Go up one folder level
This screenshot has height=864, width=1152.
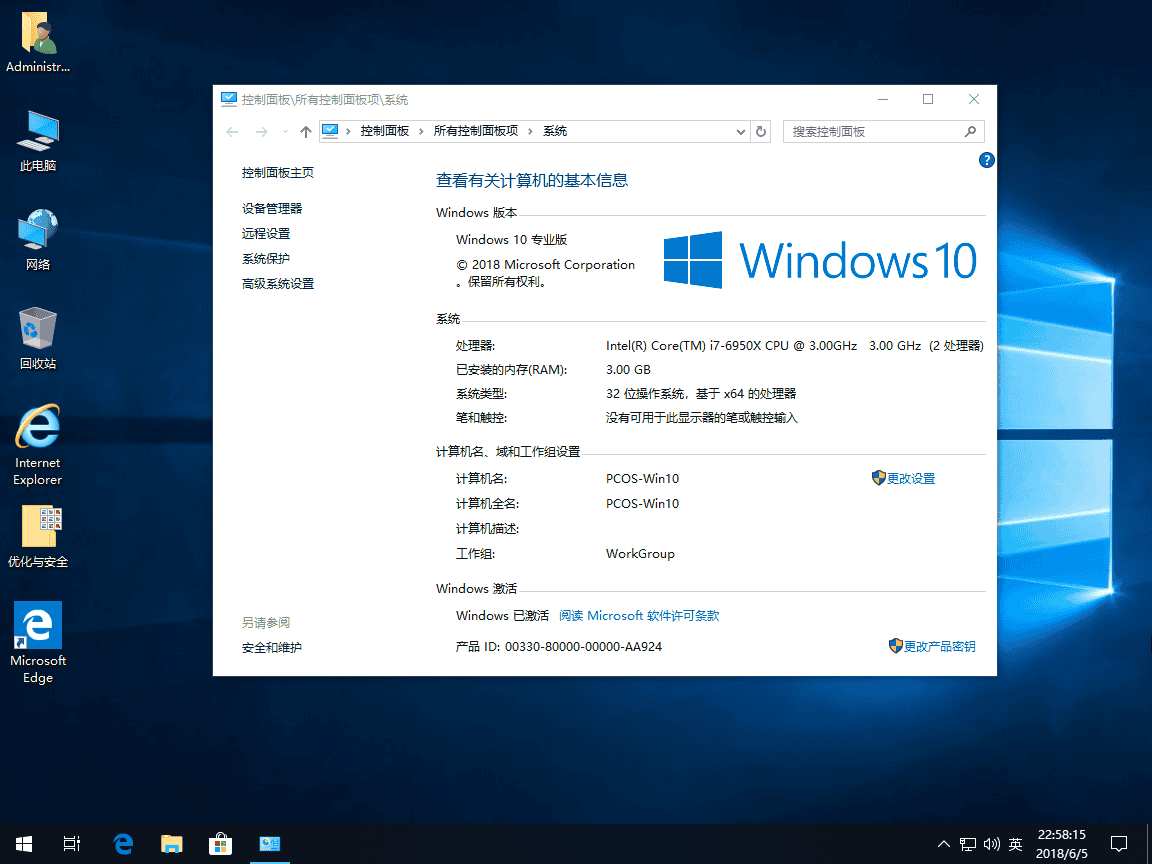pos(306,132)
